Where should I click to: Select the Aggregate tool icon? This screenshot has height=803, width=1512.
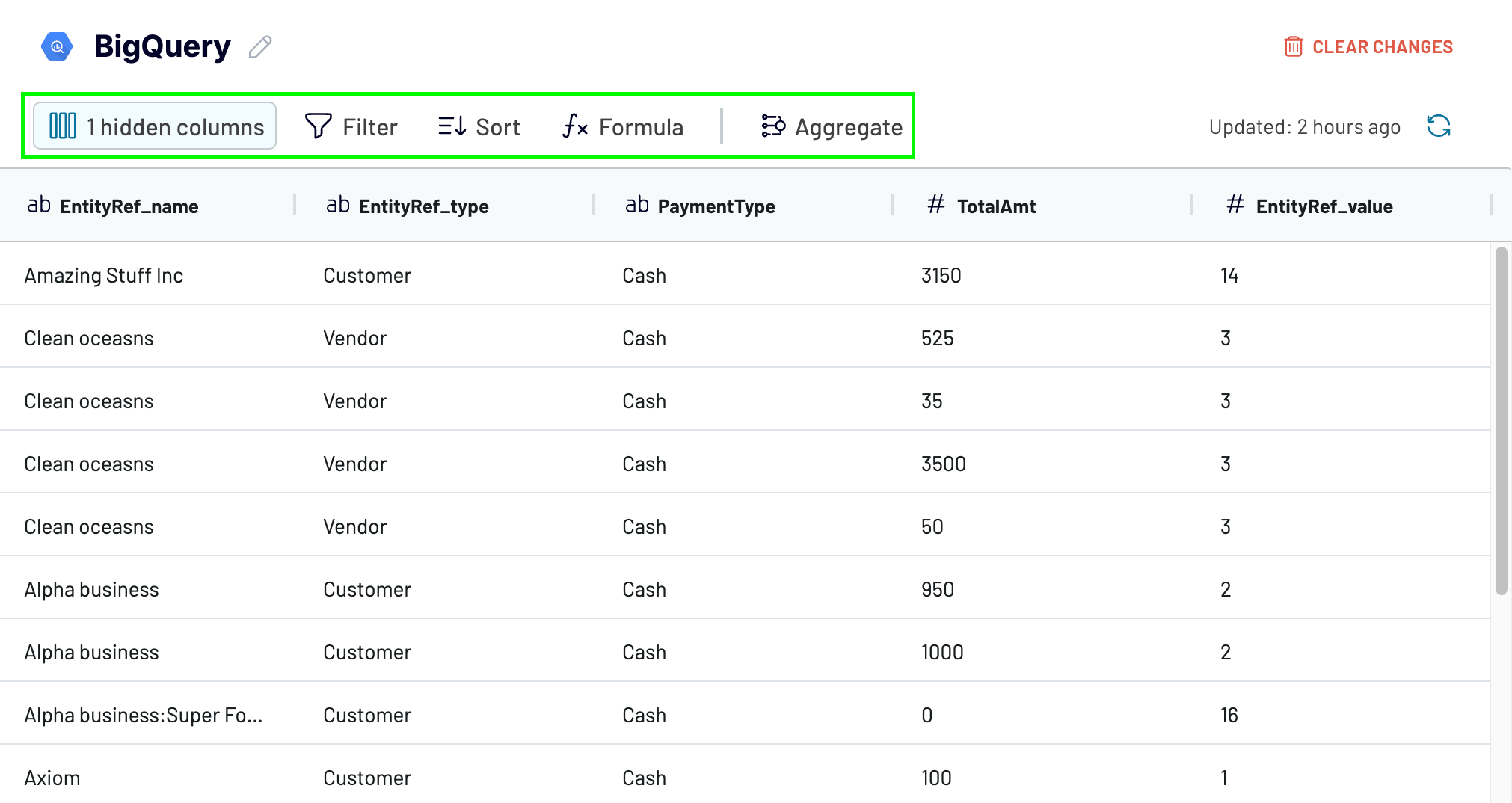[x=772, y=126]
